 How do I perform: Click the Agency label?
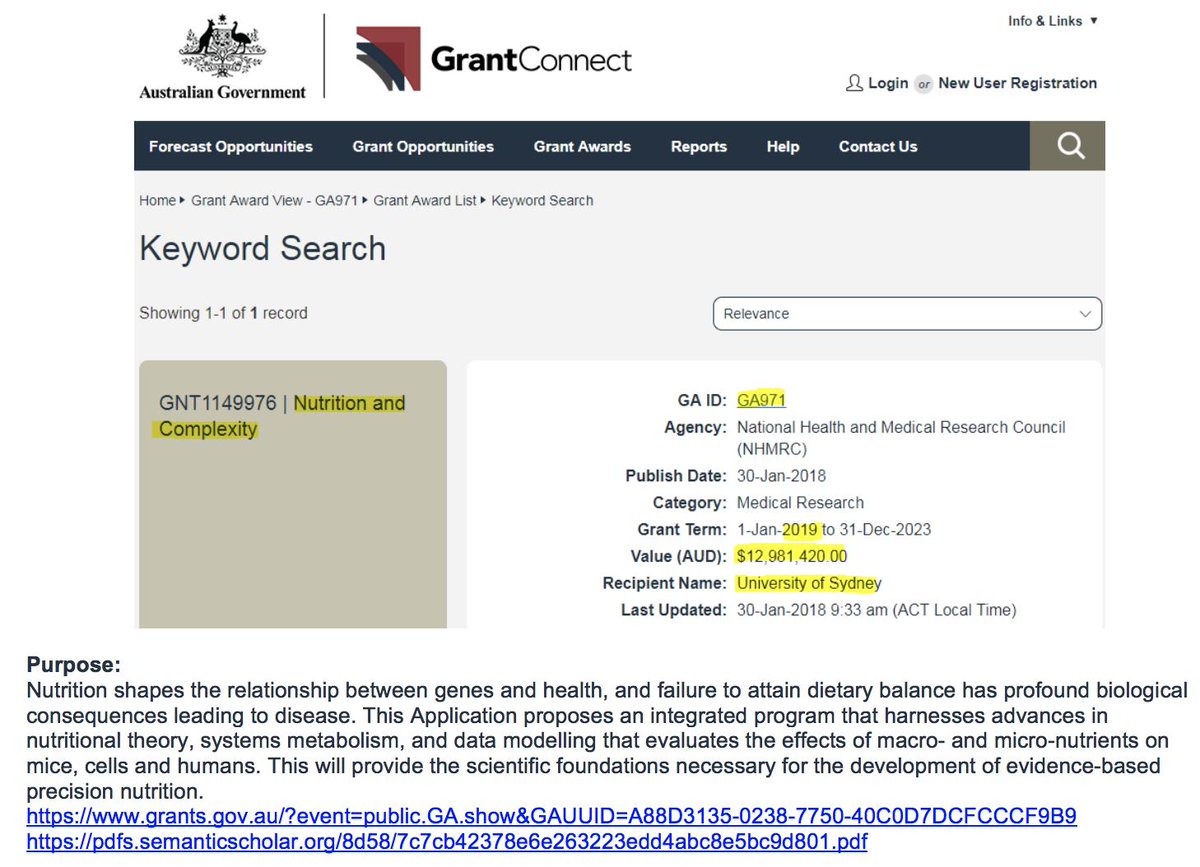695,427
